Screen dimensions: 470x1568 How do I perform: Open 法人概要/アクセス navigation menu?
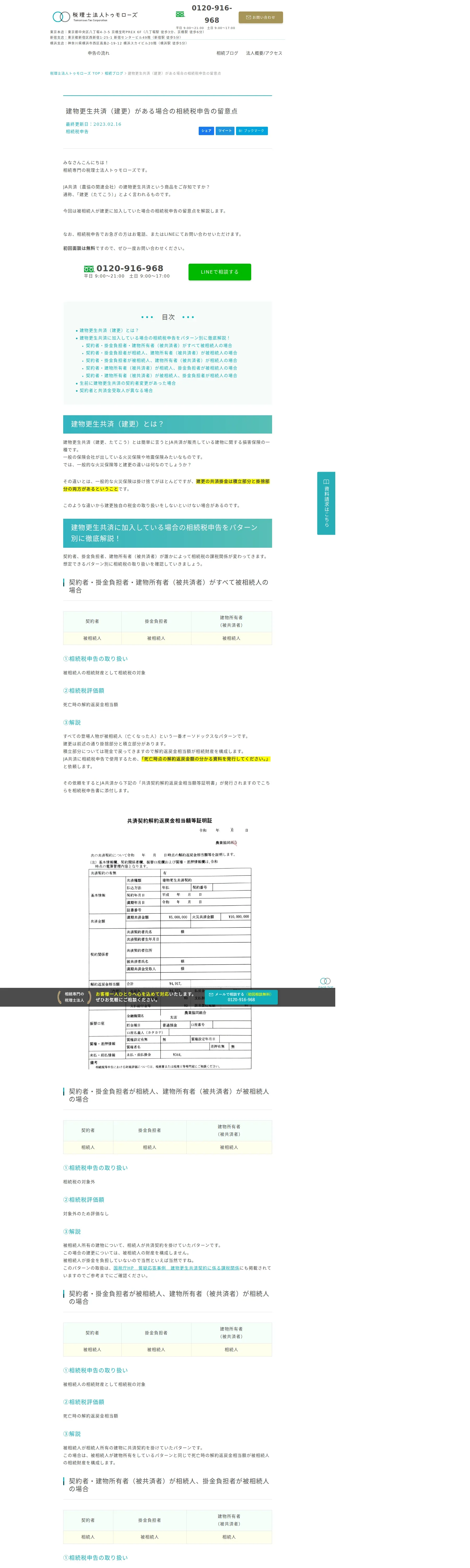tap(264, 53)
